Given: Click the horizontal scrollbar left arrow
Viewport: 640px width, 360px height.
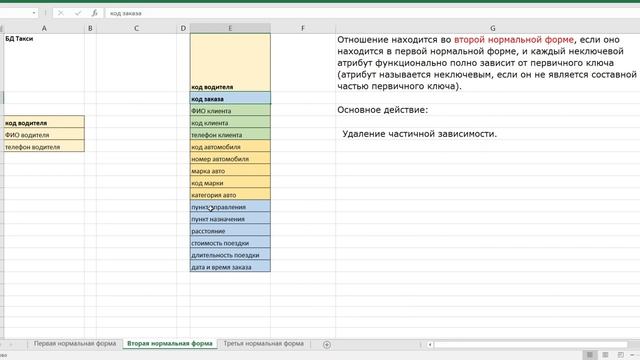Looking at the screenshot, I should (x=430, y=344).
